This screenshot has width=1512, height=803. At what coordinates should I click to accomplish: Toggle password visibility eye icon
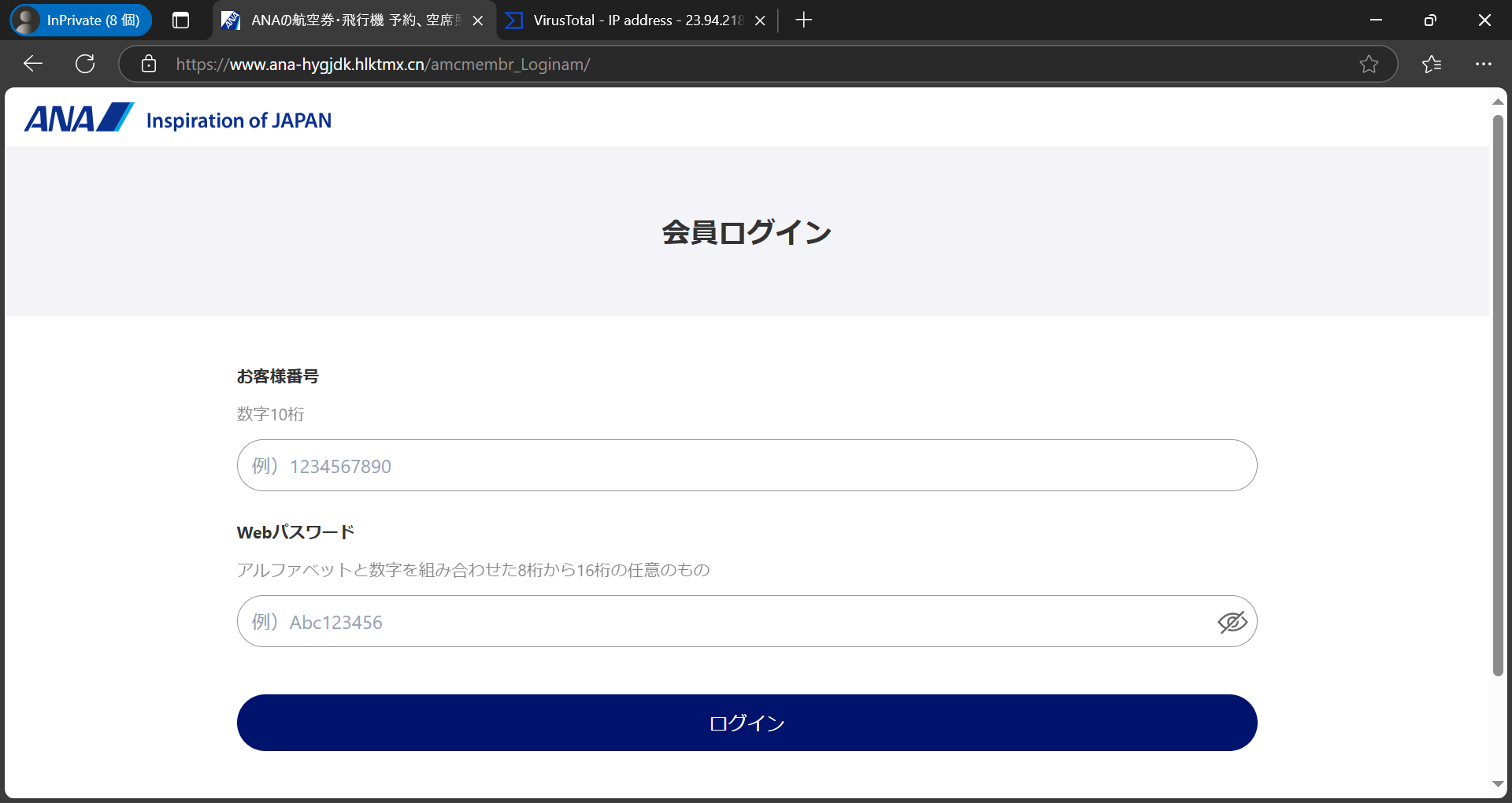1232,622
